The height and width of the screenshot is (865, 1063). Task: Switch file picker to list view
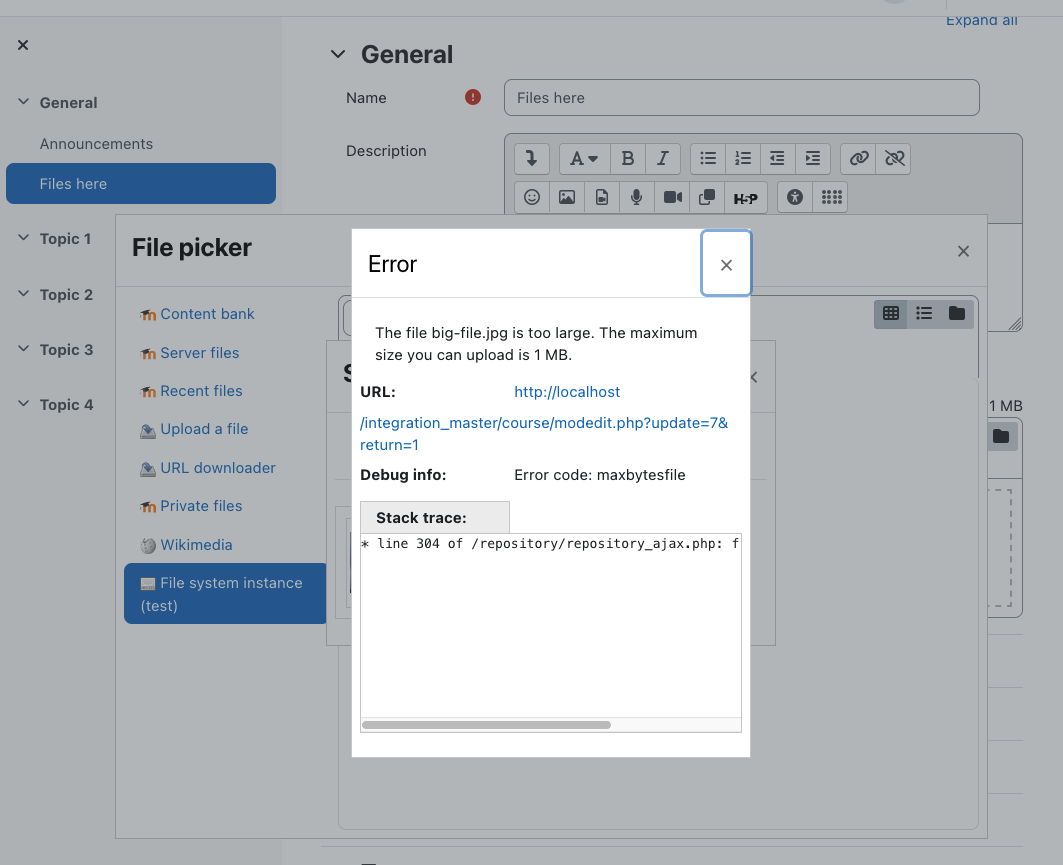pyautogui.click(x=924, y=313)
